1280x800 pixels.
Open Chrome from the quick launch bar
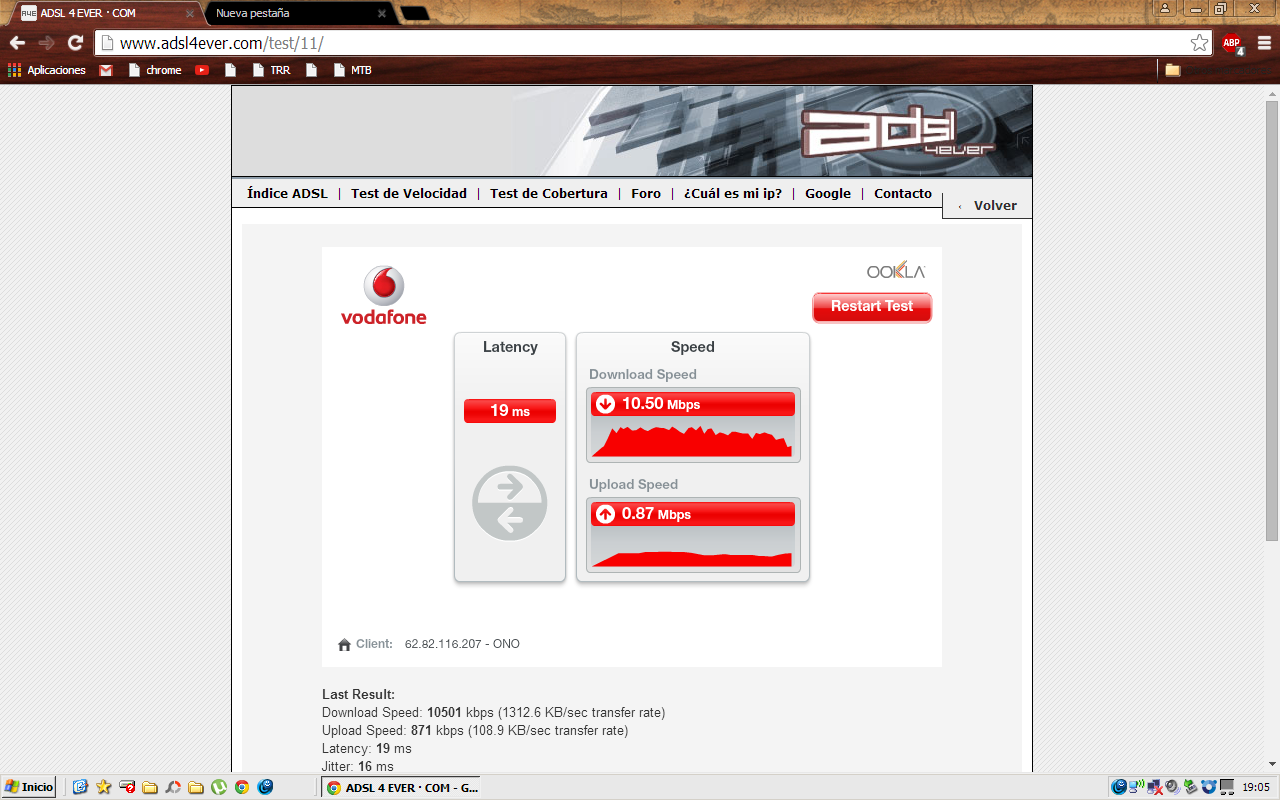pyautogui.click(x=241, y=786)
